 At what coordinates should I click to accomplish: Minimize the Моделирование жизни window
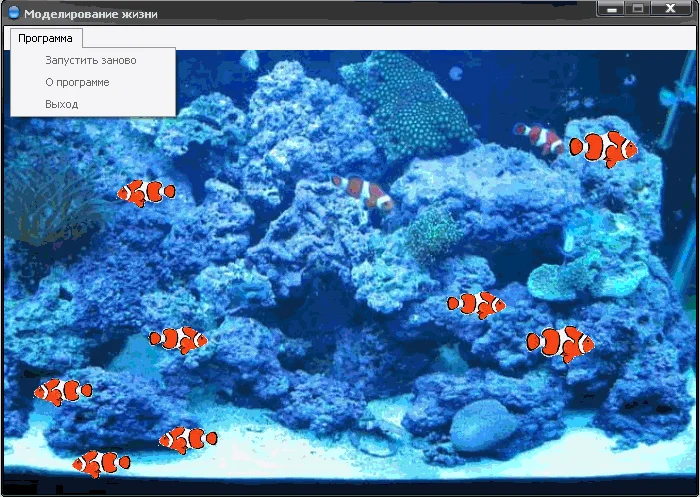(x=611, y=8)
